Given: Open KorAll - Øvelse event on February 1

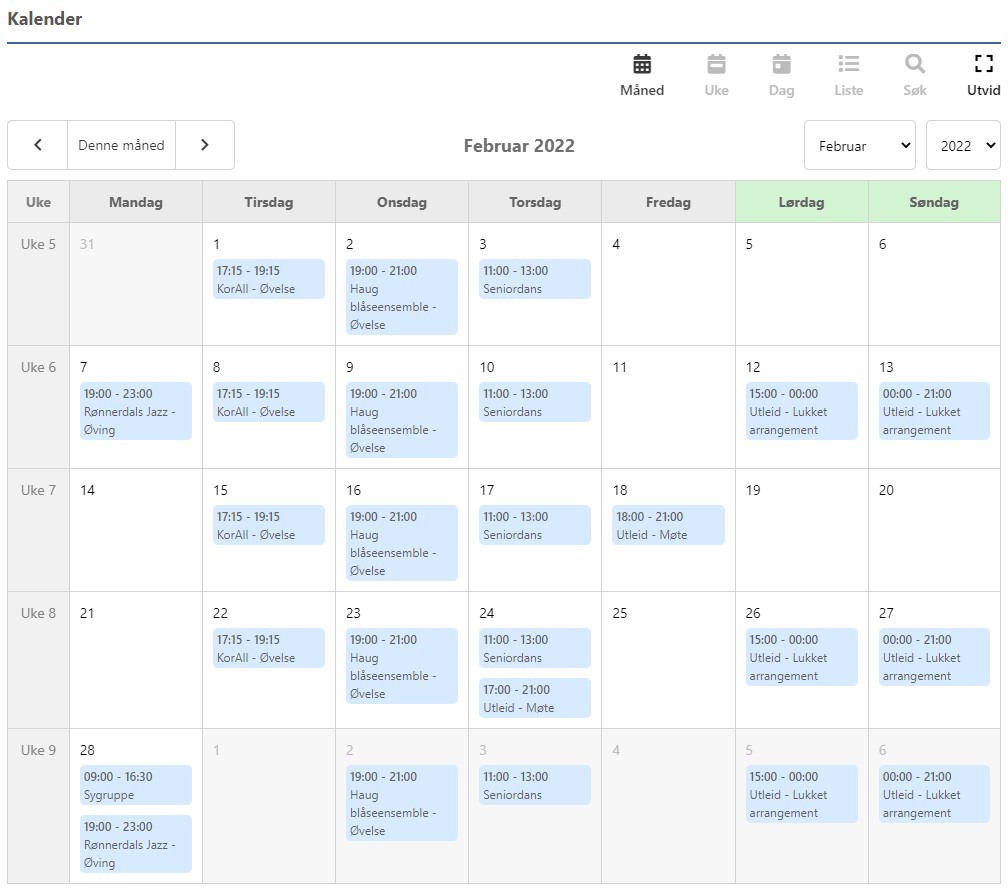Looking at the screenshot, I should [x=269, y=279].
